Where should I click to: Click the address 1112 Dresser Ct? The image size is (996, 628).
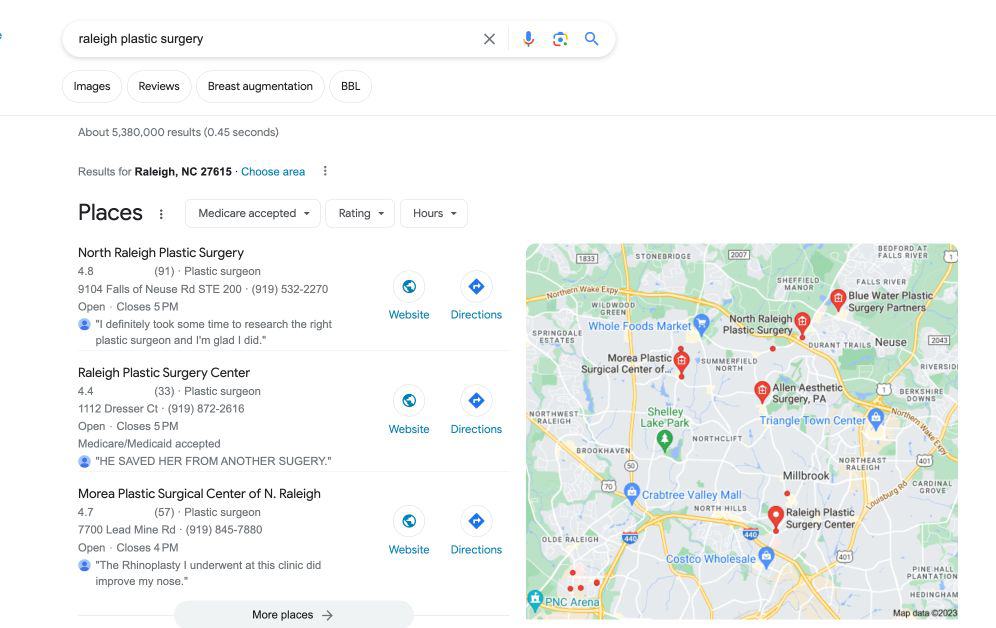pyautogui.click(x=118, y=408)
